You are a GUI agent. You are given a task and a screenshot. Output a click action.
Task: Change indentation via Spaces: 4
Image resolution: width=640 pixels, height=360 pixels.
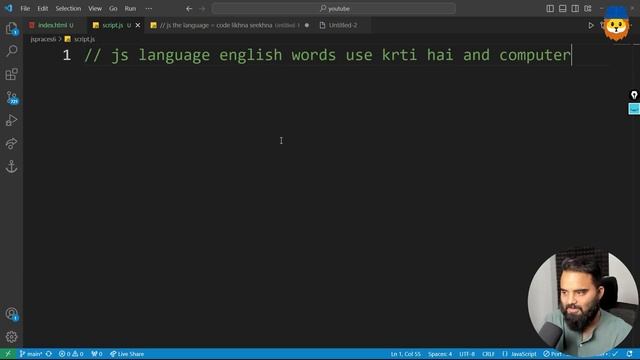(440, 354)
